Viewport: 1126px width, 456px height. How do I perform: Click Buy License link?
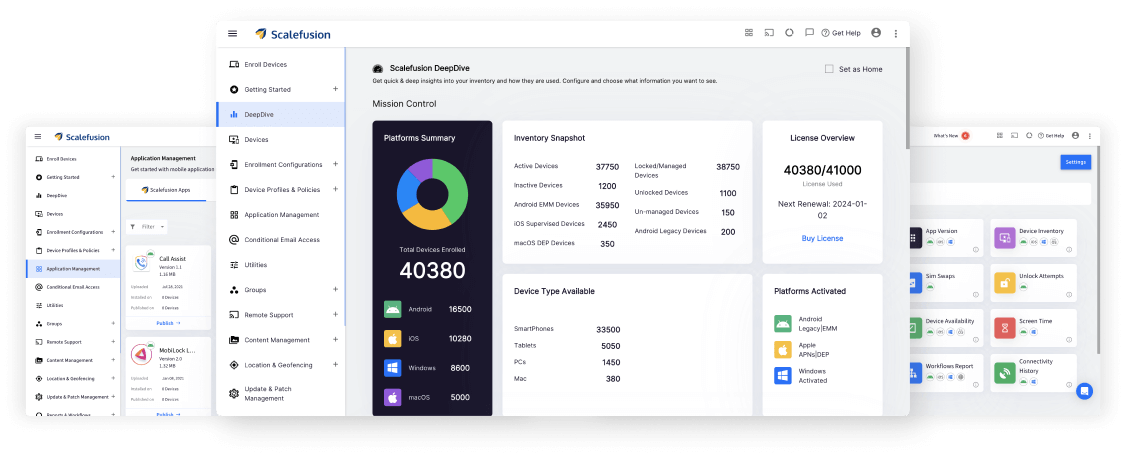click(822, 238)
